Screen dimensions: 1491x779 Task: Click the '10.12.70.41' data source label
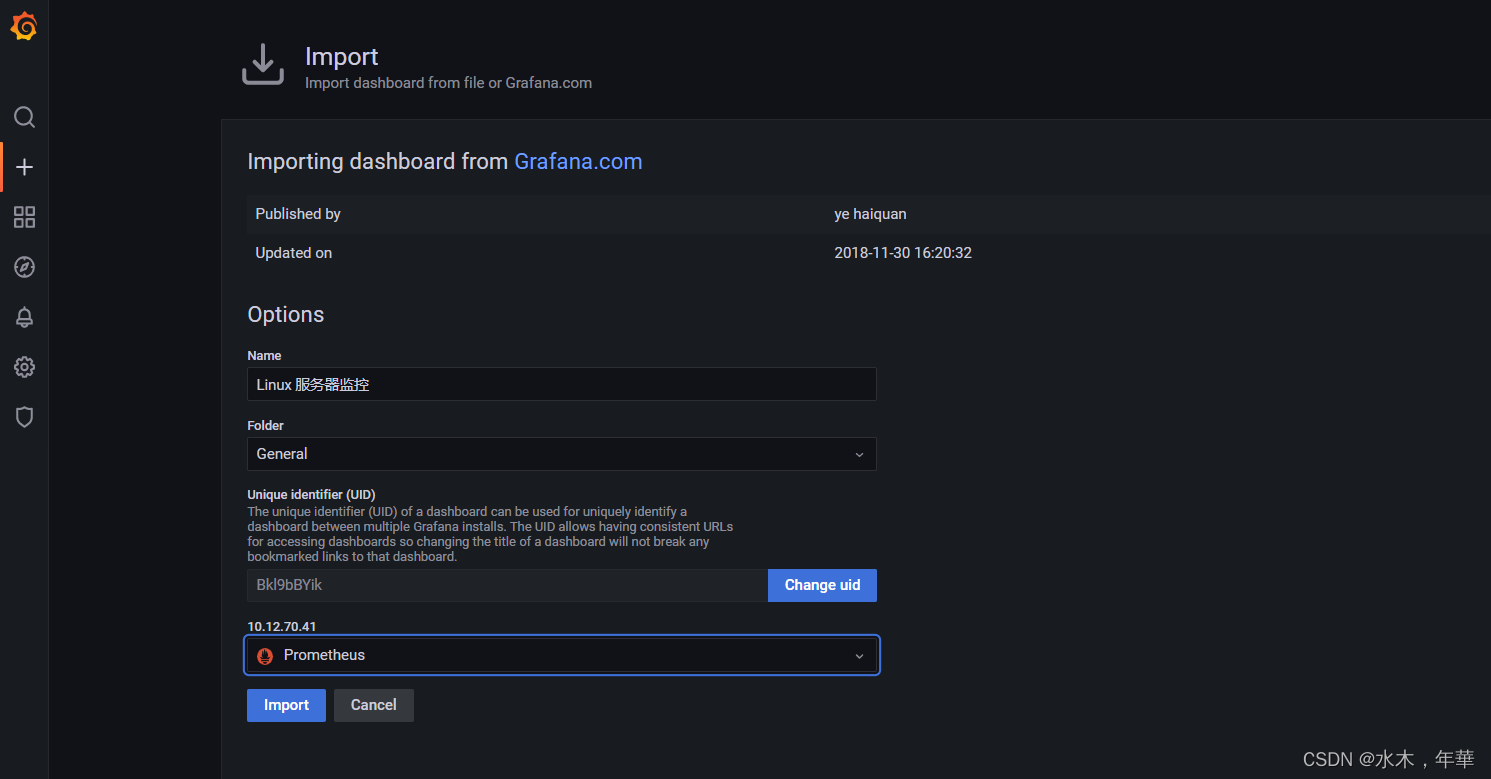282,626
